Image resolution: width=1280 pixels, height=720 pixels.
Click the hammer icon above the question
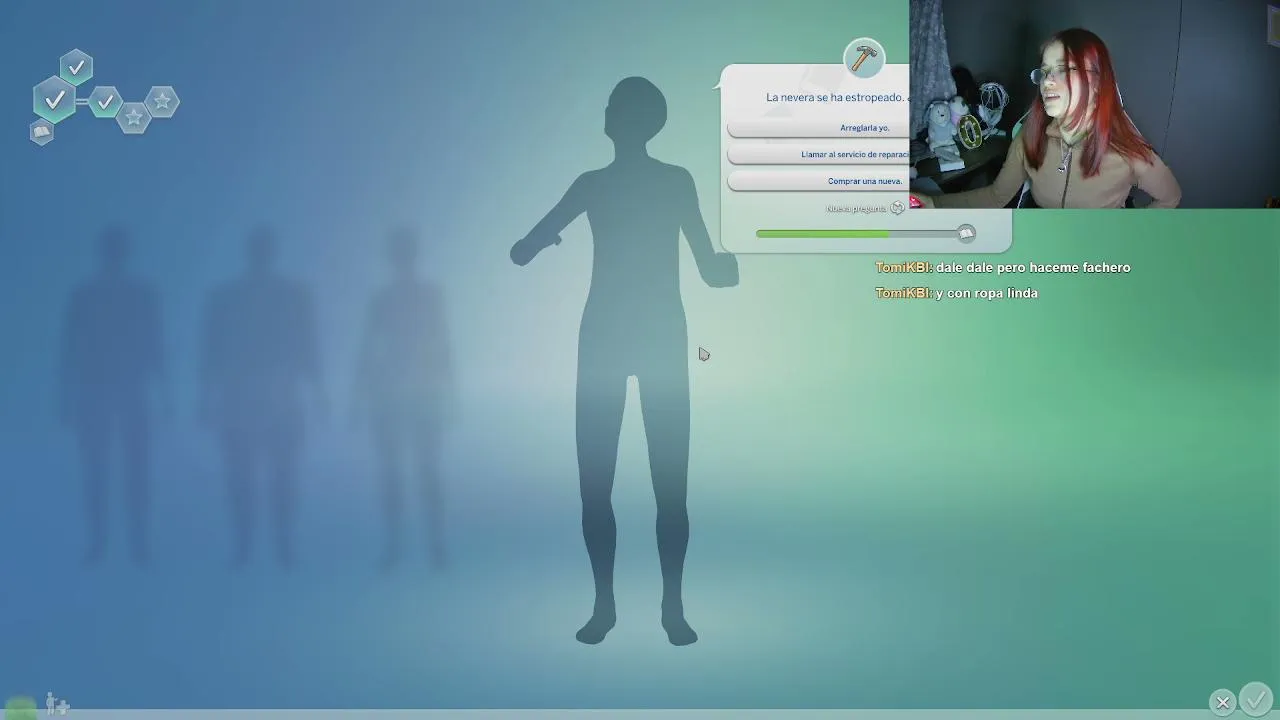(x=864, y=59)
